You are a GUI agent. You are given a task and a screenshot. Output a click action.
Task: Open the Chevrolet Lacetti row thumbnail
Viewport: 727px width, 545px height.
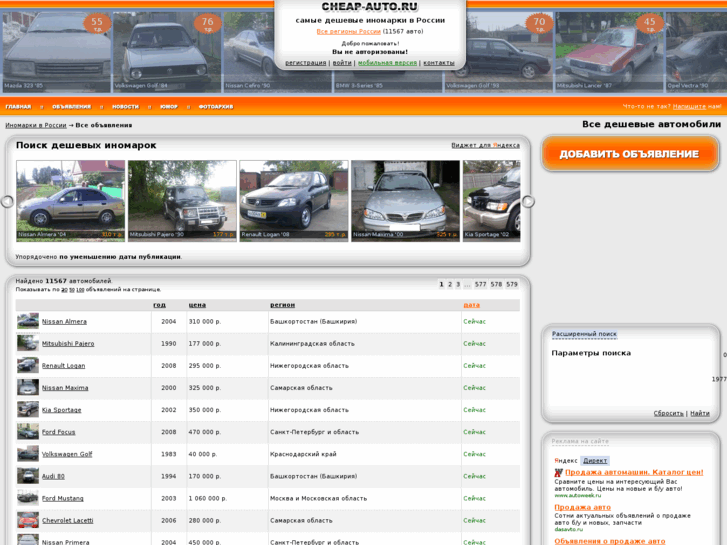[28, 520]
